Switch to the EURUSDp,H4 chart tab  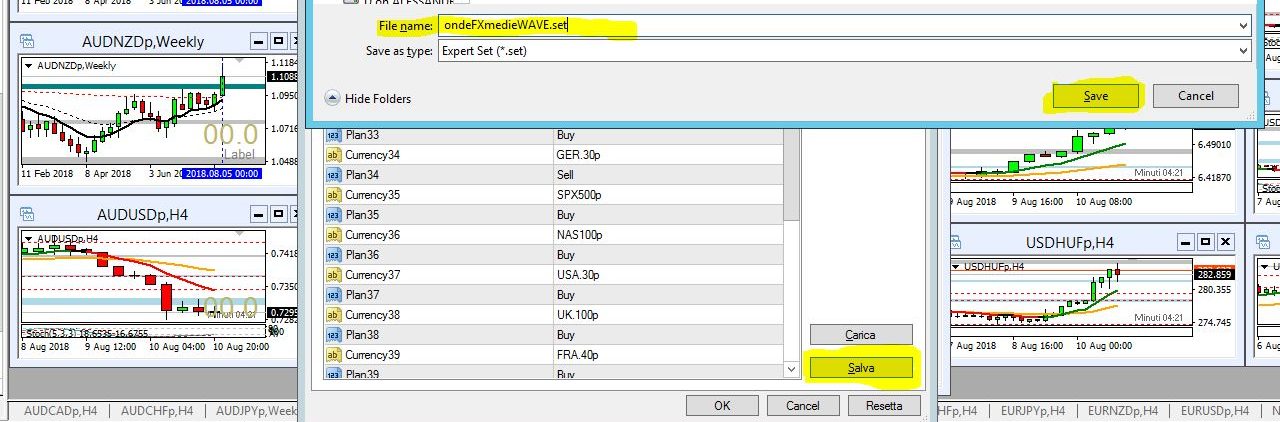(x=1215, y=411)
